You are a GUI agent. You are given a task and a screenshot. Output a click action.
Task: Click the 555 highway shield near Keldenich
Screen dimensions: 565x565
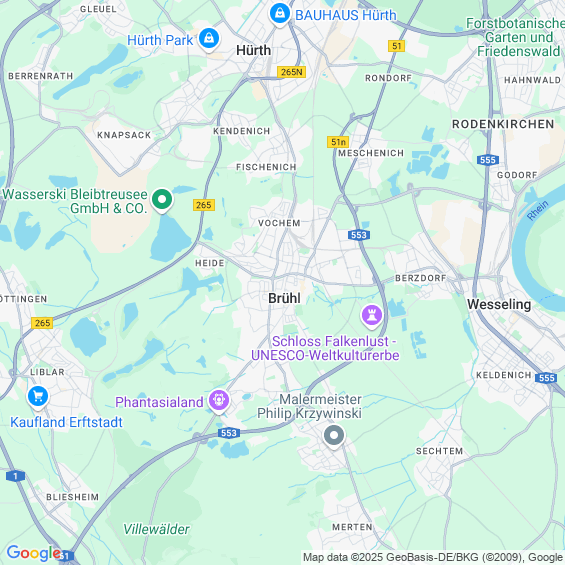point(546,378)
